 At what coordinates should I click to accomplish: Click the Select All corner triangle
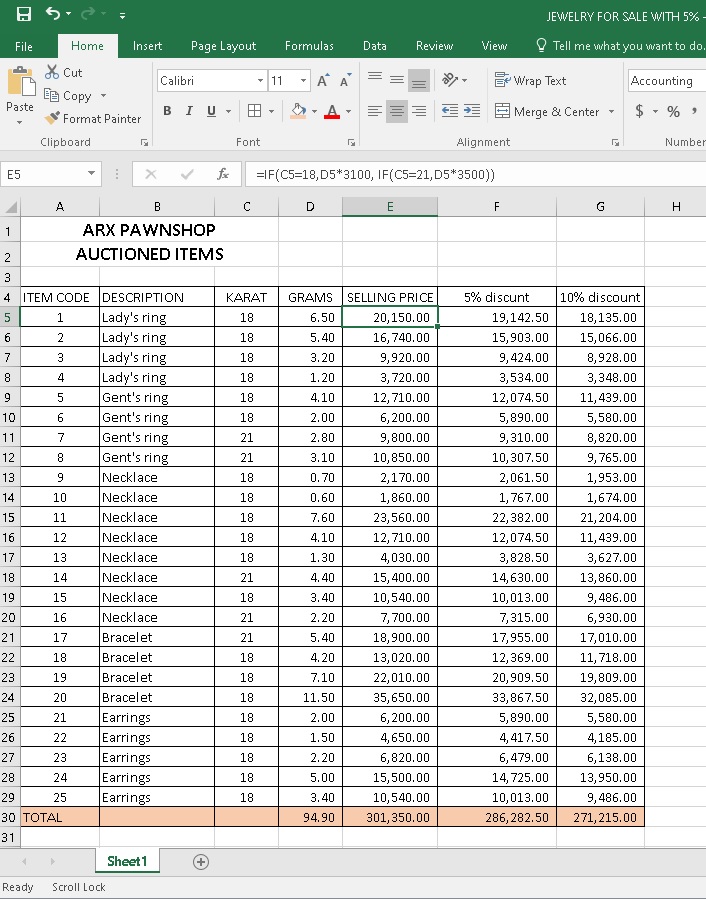(11, 207)
